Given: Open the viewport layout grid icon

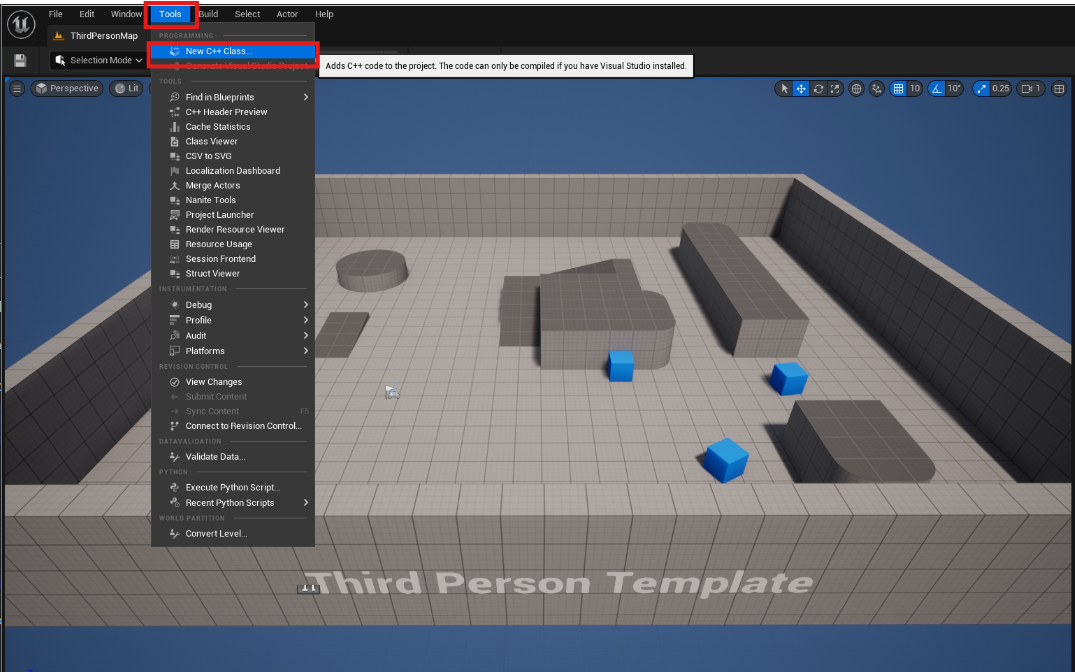Looking at the screenshot, I should [1059, 89].
